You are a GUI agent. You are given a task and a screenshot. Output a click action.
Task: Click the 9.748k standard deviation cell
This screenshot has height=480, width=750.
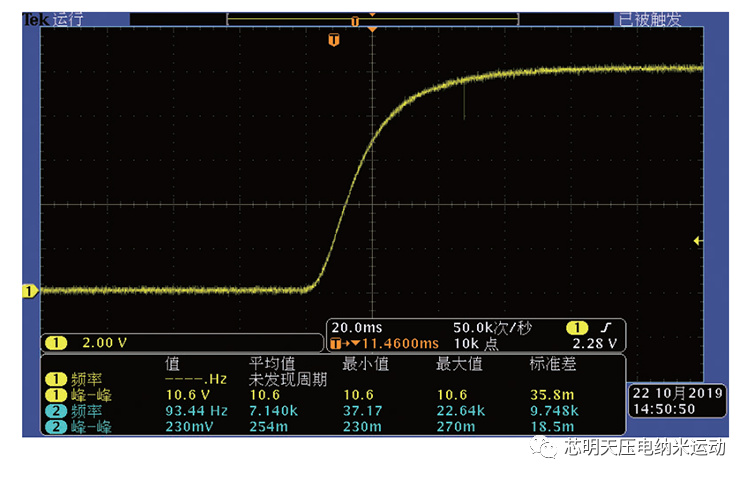tap(554, 411)
